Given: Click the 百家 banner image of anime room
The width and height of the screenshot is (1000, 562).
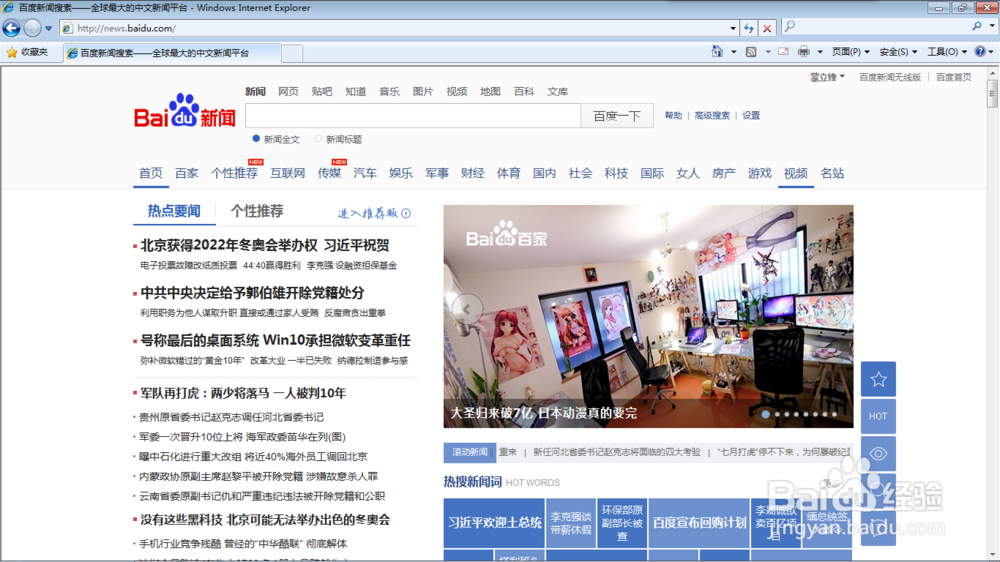Looking at the screenshot, I should (x=648, y=316).
